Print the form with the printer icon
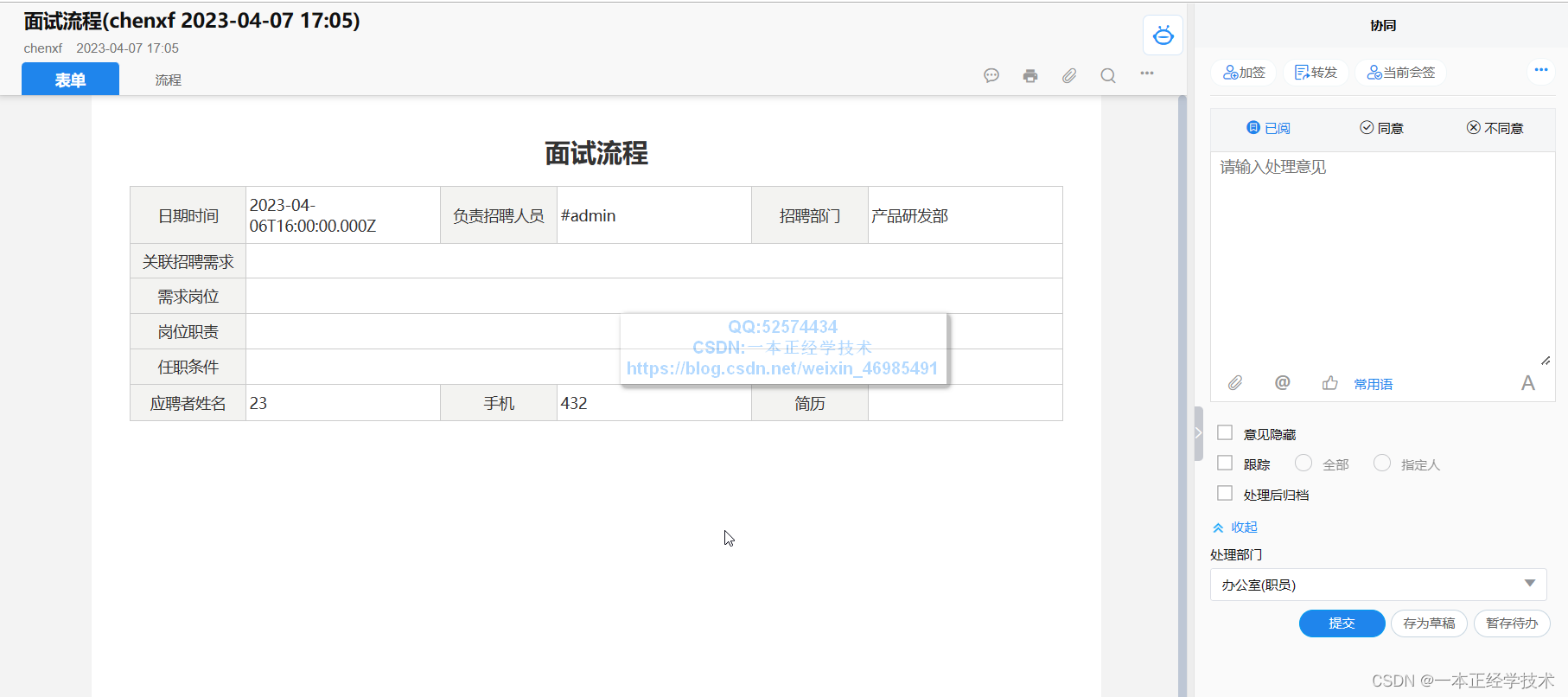Viewport: 1568px width, 697px height. [x=1030, y=75]
